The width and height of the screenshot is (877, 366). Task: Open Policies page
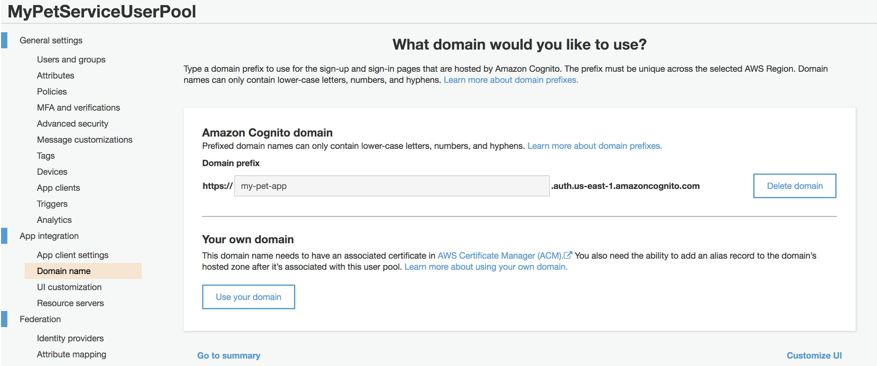tap(51, 91)
